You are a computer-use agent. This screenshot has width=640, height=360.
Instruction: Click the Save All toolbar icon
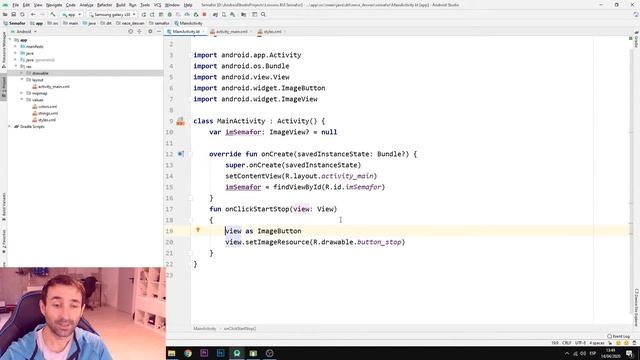pyautogui.click(x=13, y=14)
